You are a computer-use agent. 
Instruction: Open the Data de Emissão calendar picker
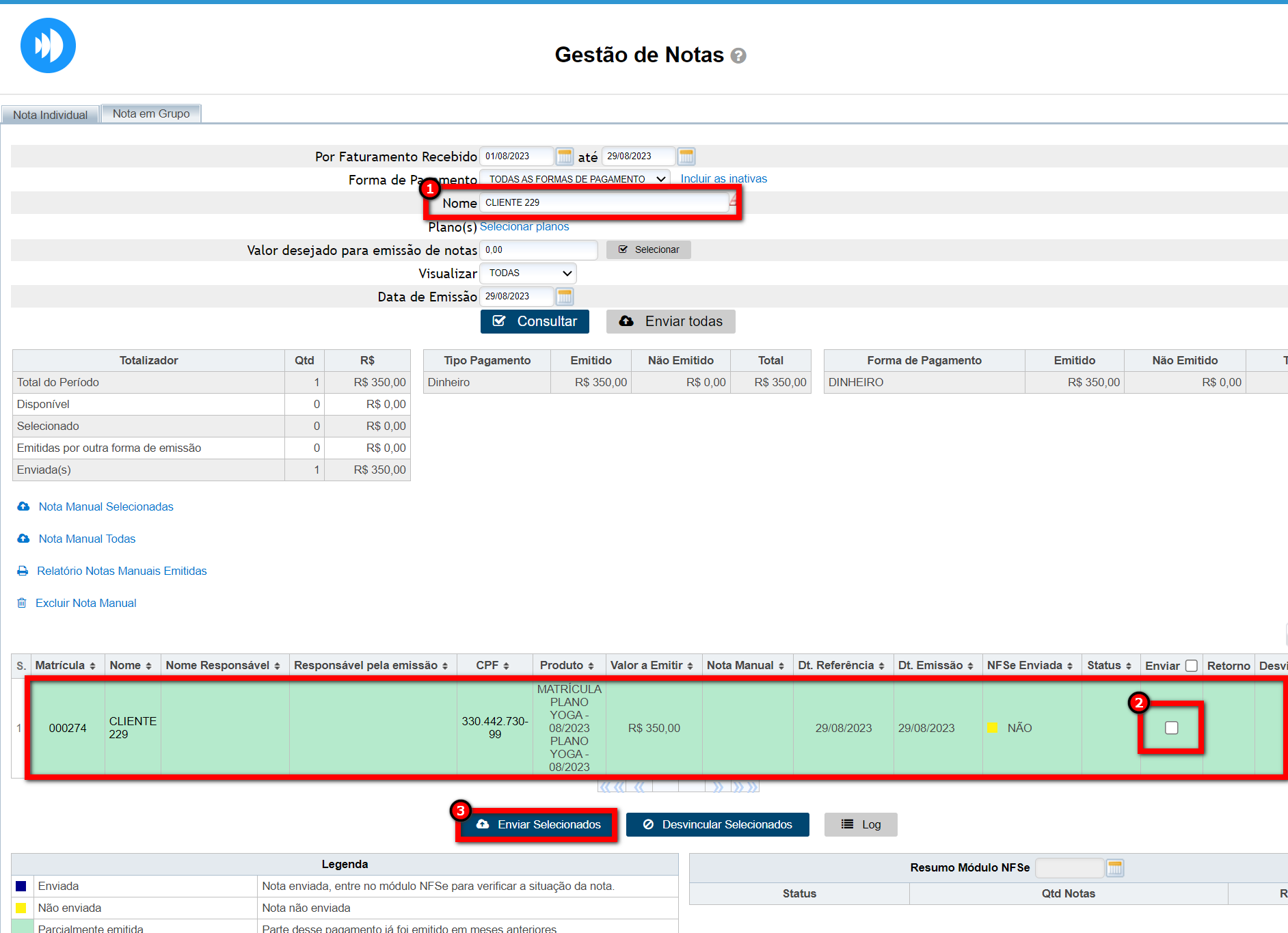tap(564, 297)
